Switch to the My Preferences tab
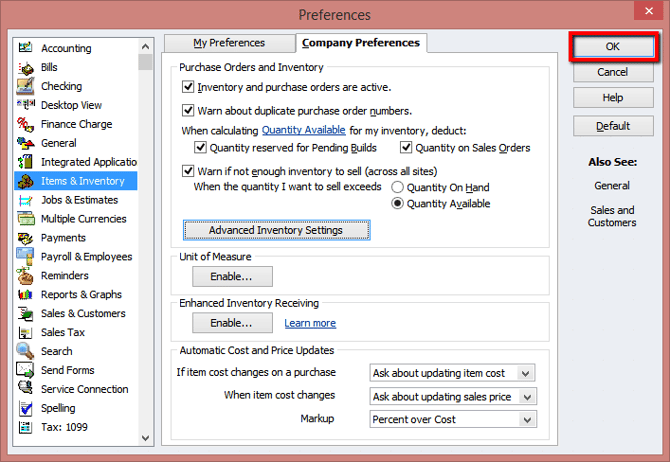Screen dimensions: 670x462 [x=229, y=43]
